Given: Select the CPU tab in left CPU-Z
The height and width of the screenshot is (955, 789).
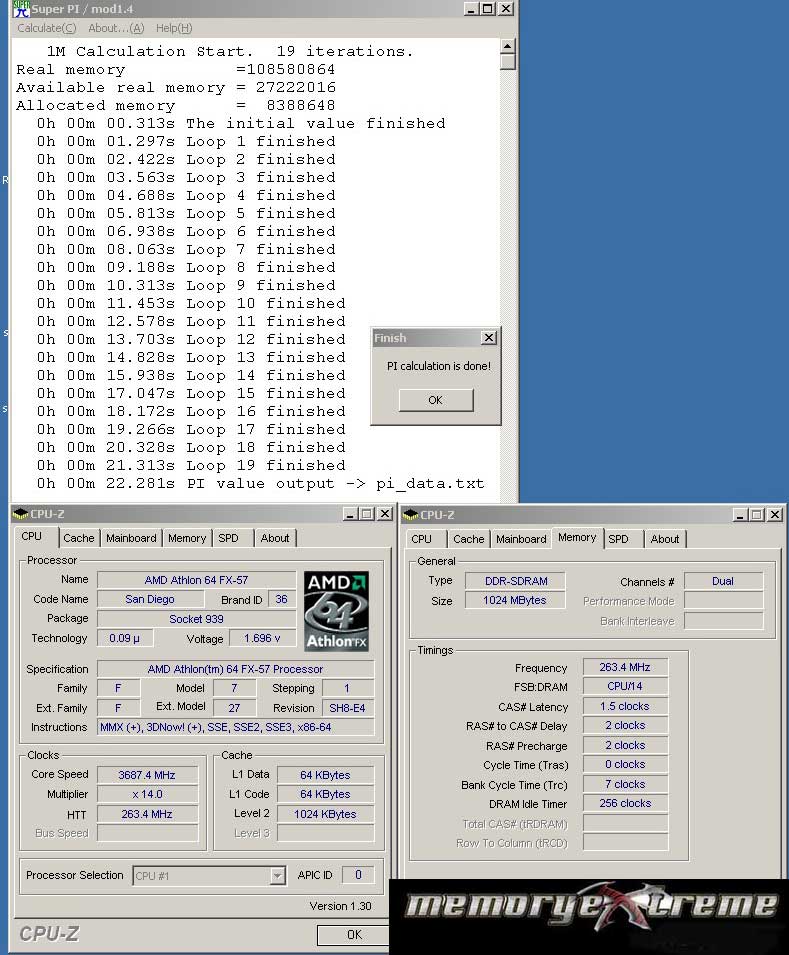Looking at the screenshot, I should [32, 537].
